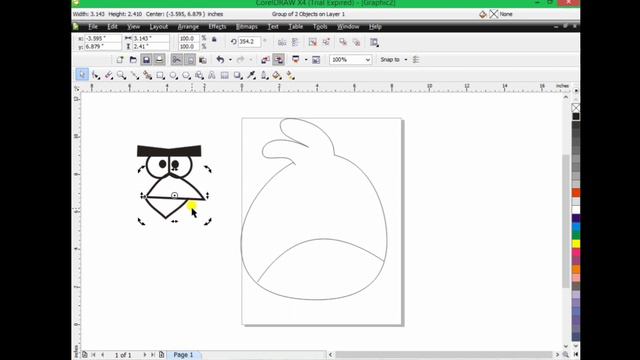This screenshot has height=360, width=640.
Task: Select the Pick tool in toolbox
Action: (82, 75)
